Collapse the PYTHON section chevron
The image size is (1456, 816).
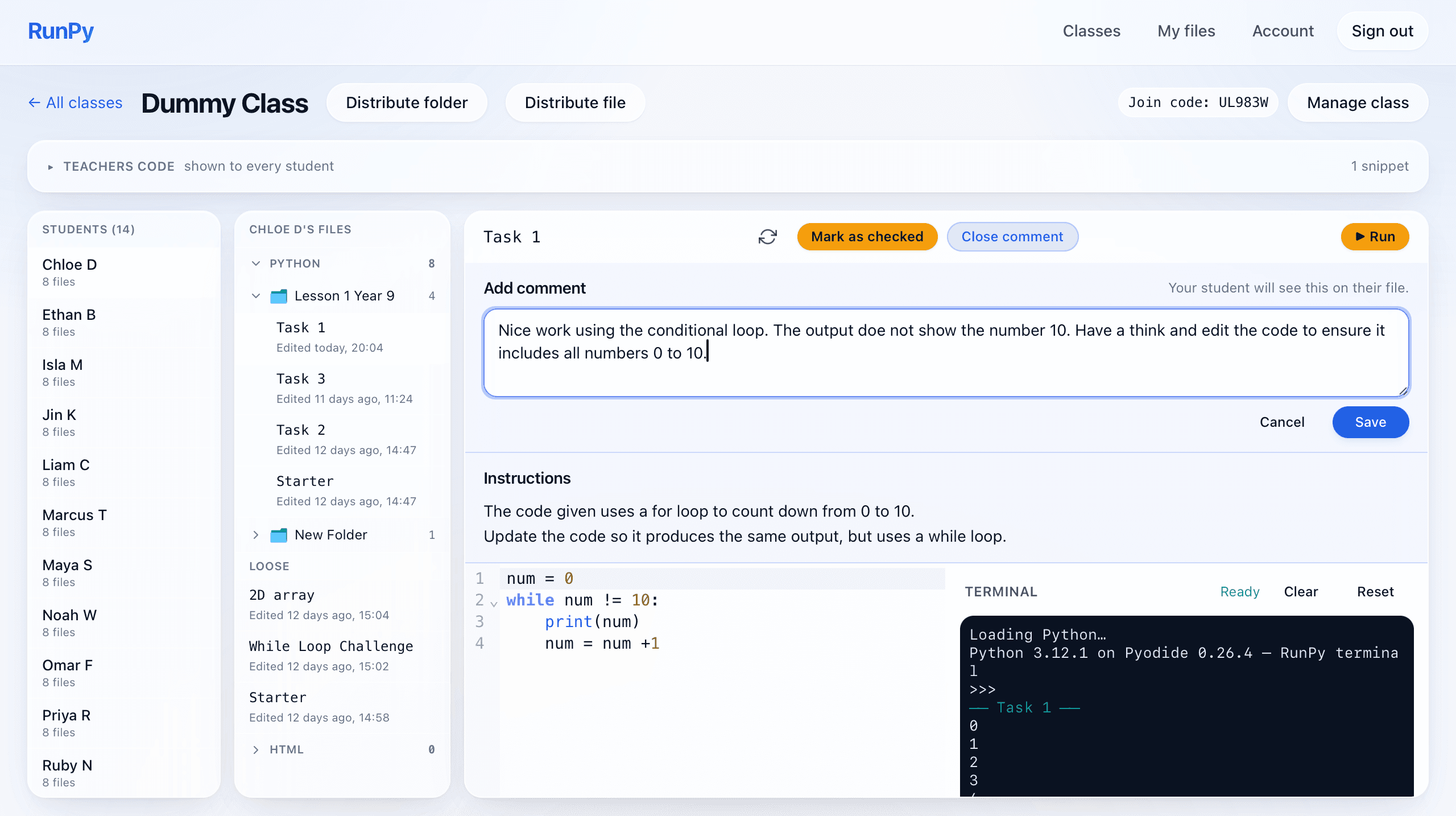click(x=256, y=263)
